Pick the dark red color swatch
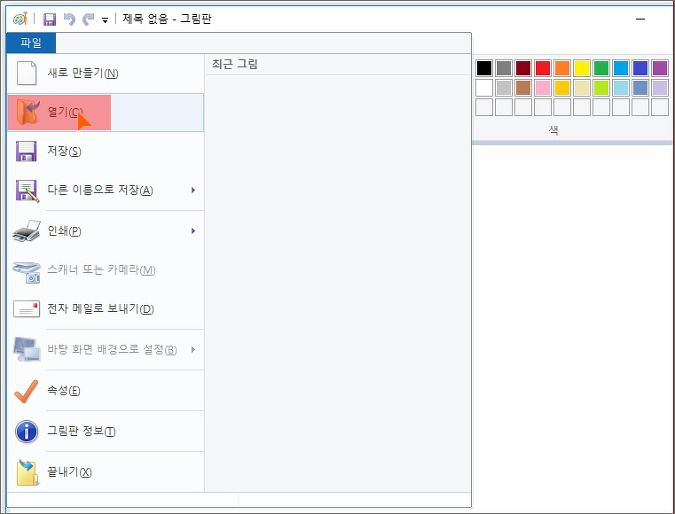The image size is (675, 514). (x=523, y=68)
